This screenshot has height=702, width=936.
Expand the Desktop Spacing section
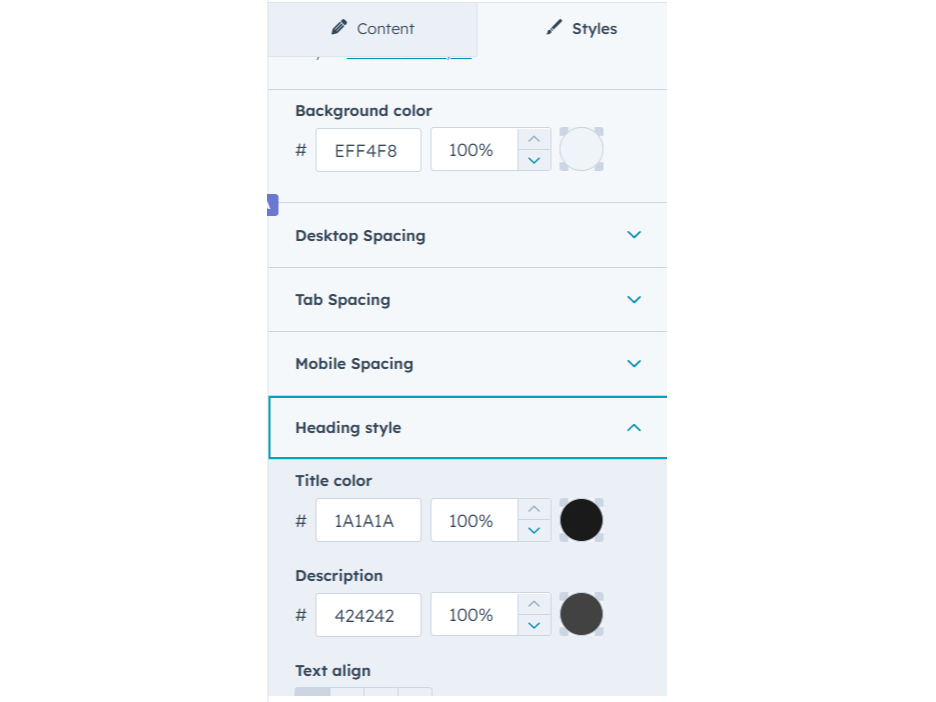click(x=467, y=236)
